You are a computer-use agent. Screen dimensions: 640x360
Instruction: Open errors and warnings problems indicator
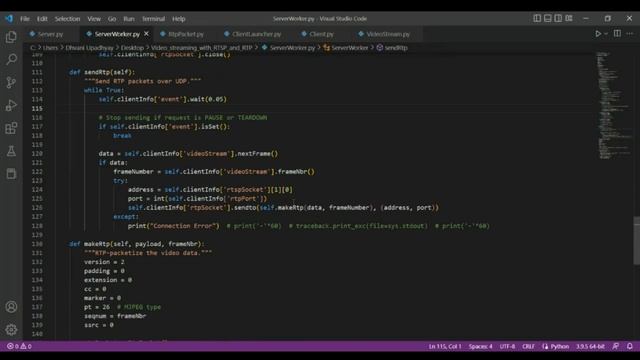tap(19, 347)
